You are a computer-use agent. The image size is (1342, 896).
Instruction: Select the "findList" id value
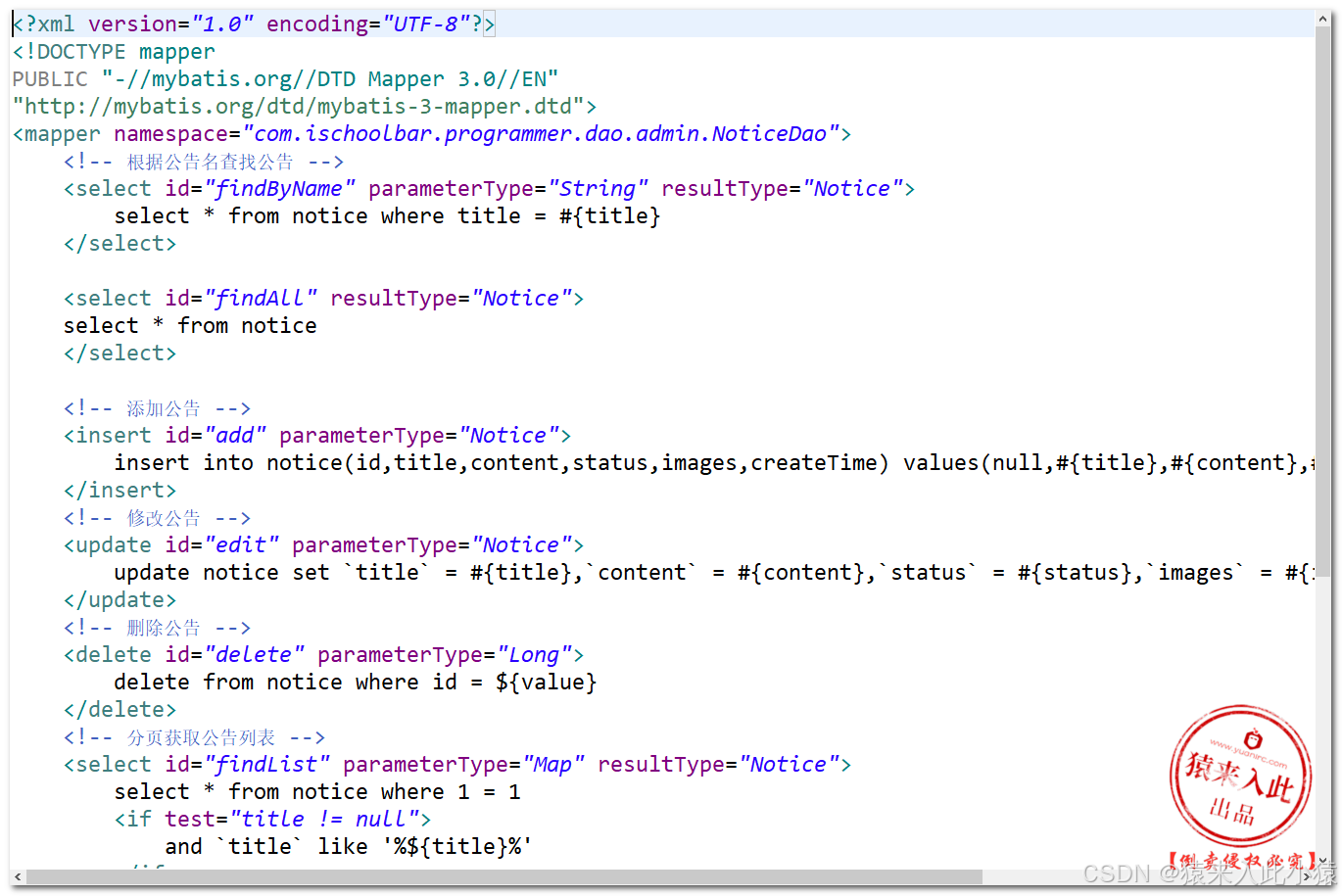[267, 764]
